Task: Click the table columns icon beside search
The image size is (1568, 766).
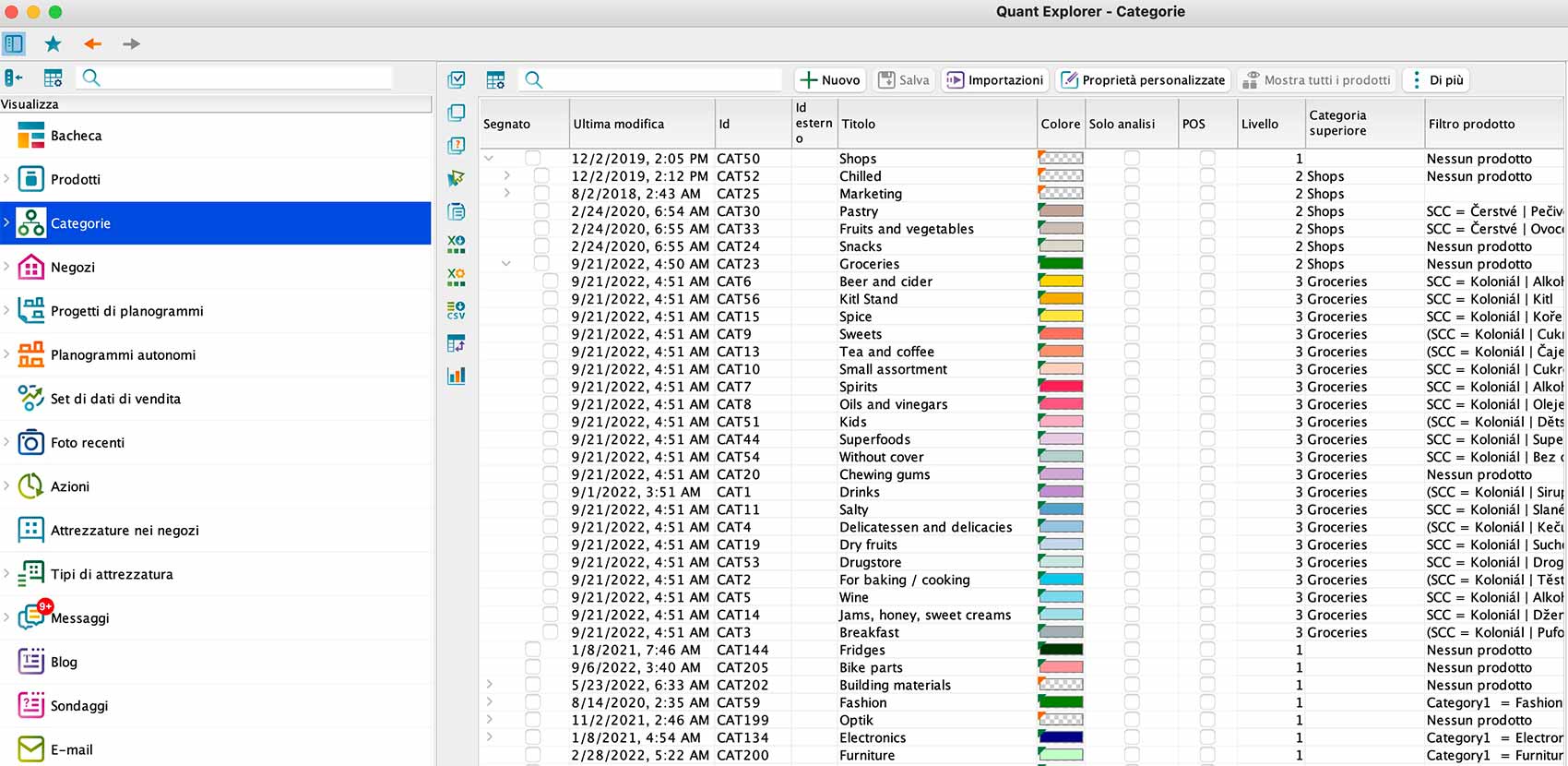Action: [x=495, y=80]
